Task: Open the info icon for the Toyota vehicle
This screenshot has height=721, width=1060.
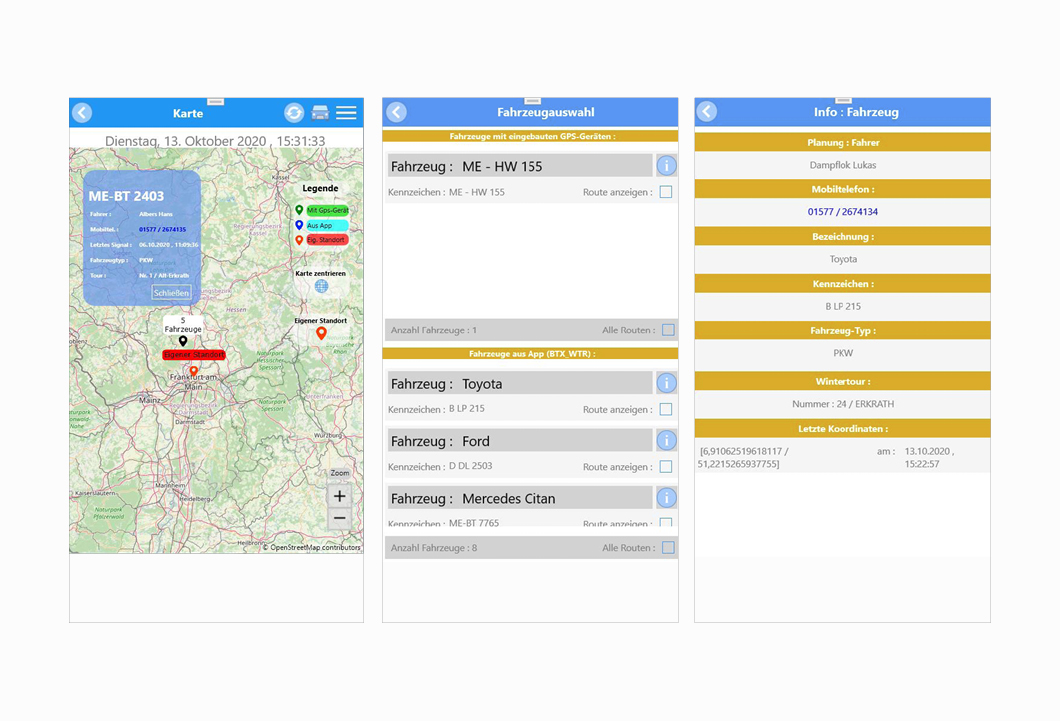Action: pos(666,383)
